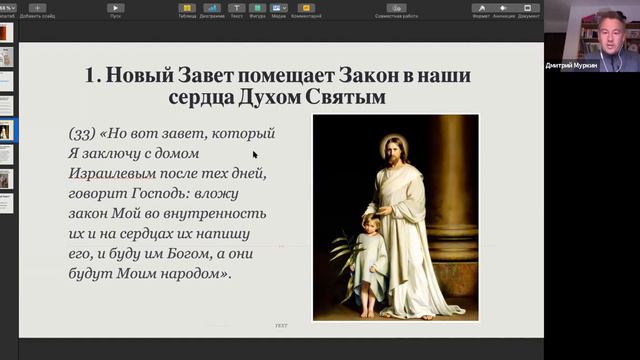
Task: Start slideshow with the Play (Пуск) button
Action: pos(116,8)
